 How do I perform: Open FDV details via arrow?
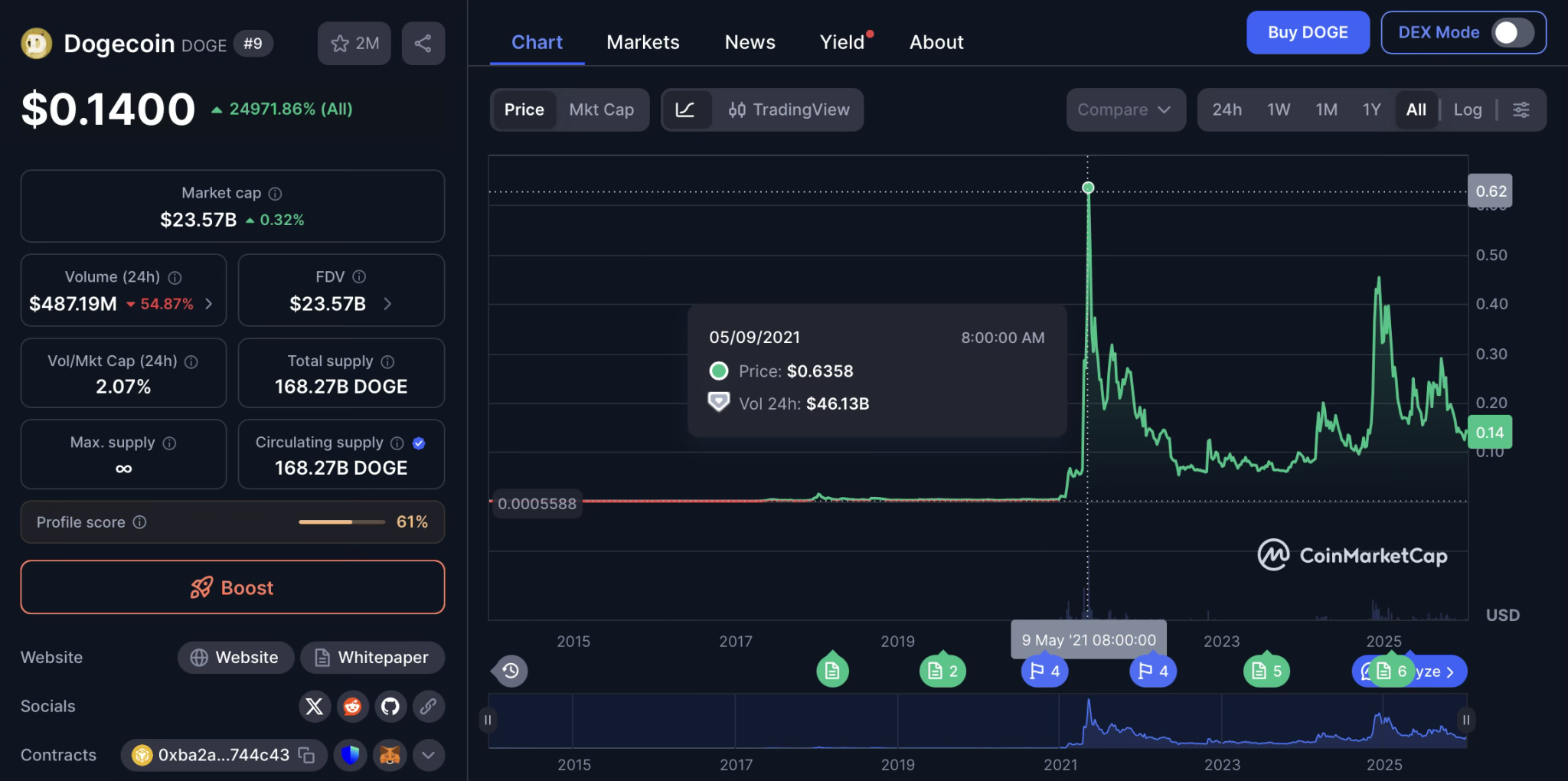click(x=387, y=303)
